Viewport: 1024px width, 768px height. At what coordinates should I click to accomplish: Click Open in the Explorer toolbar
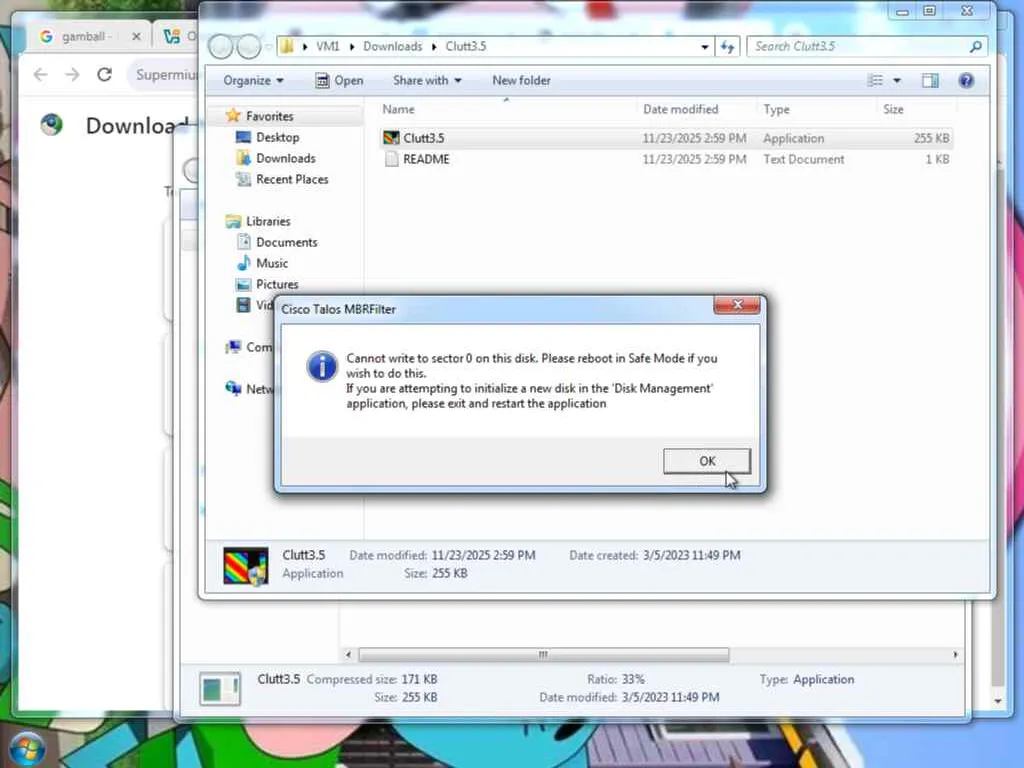(x=340, y=80)
